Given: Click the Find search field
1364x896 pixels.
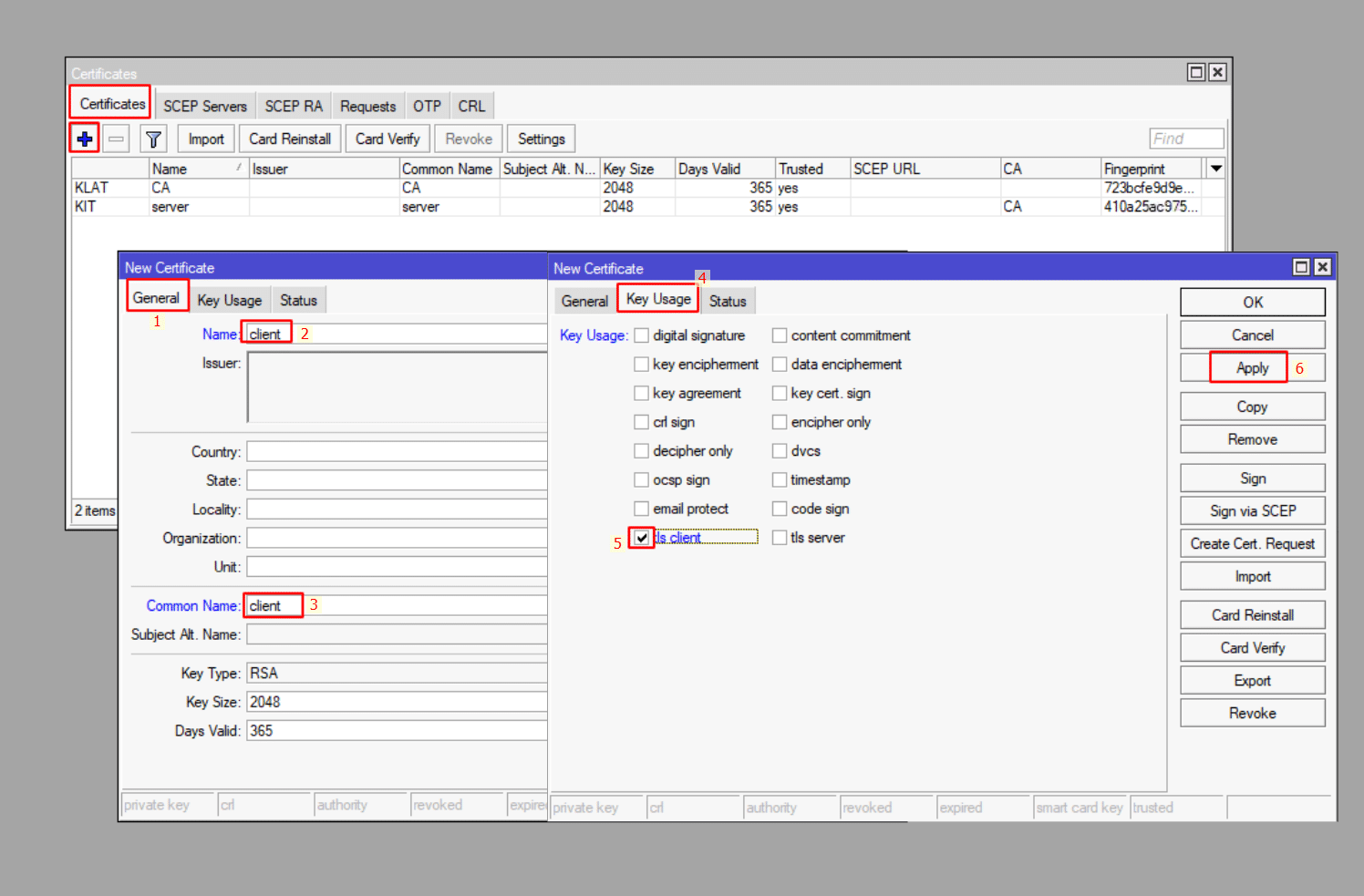Looking at the screenshot, I should (1186, 139).
